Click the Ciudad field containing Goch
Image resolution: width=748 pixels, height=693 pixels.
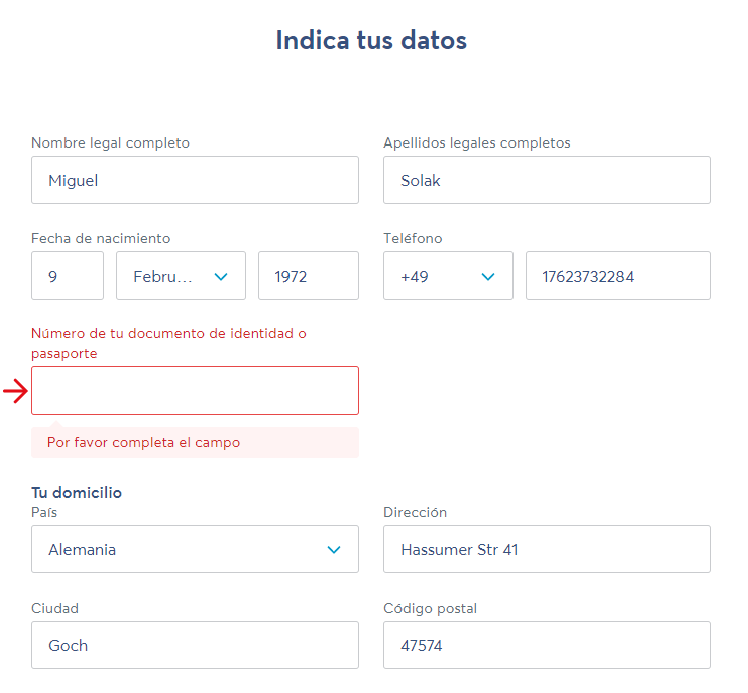[x=195, y=645]
